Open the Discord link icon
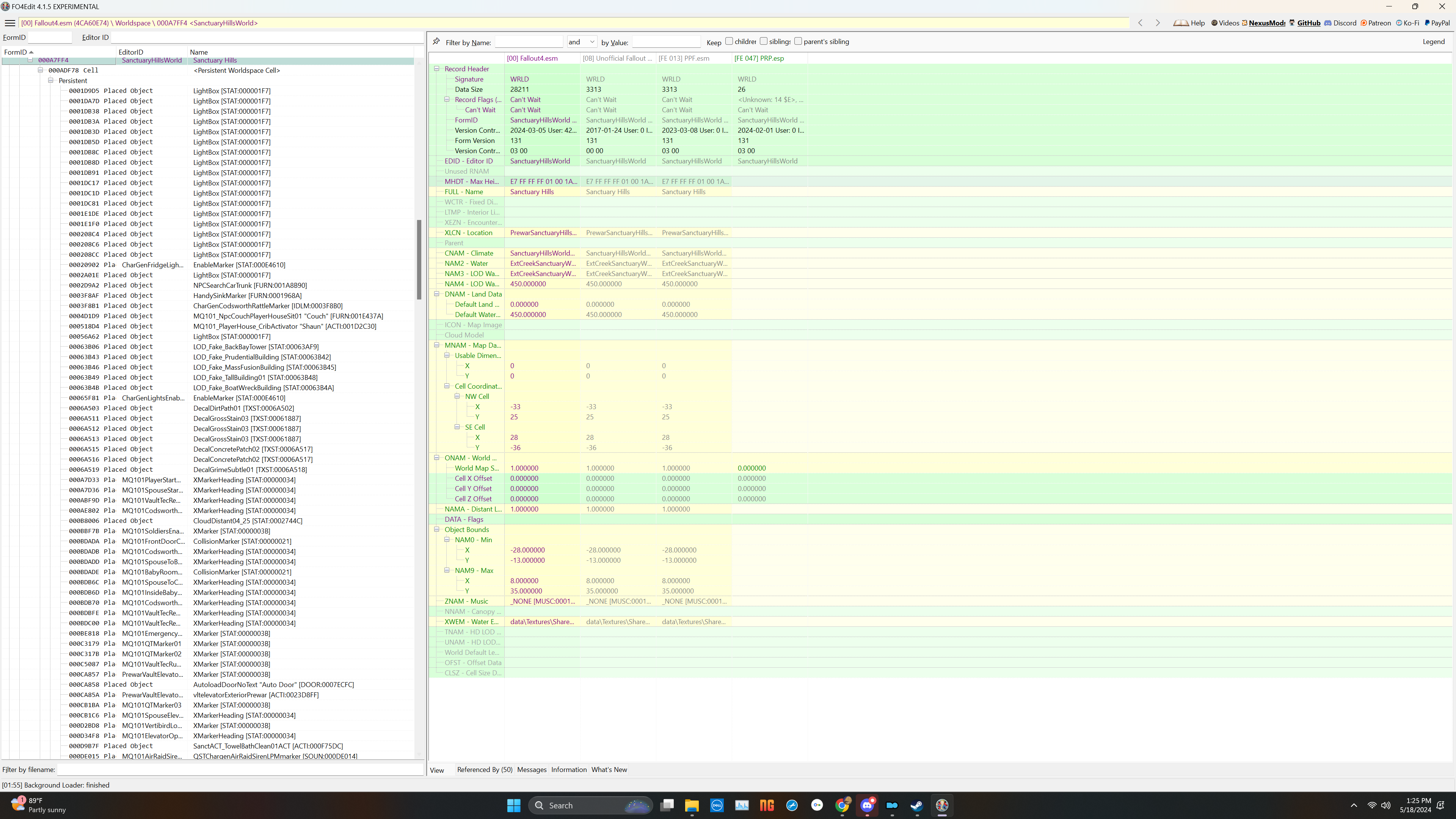This screenshot has width=1456, height=819. coord(1328,23)
